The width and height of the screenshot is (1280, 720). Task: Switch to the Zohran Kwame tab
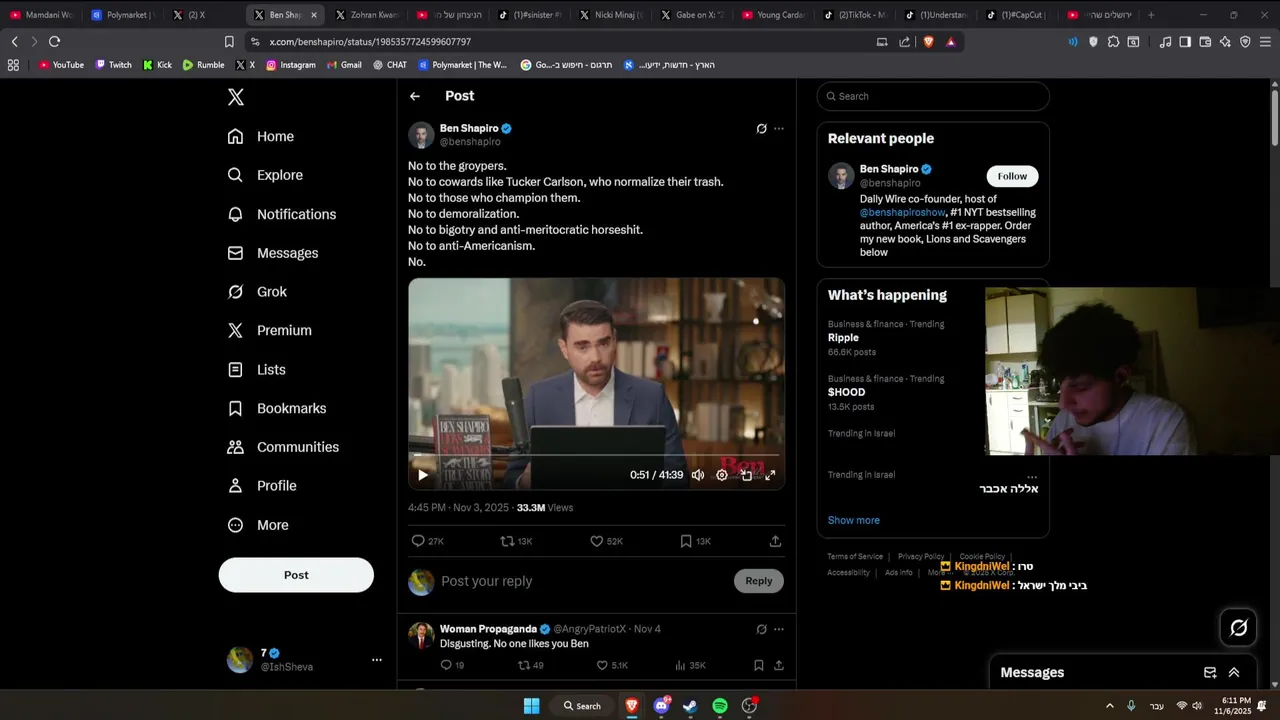(366, 15)
